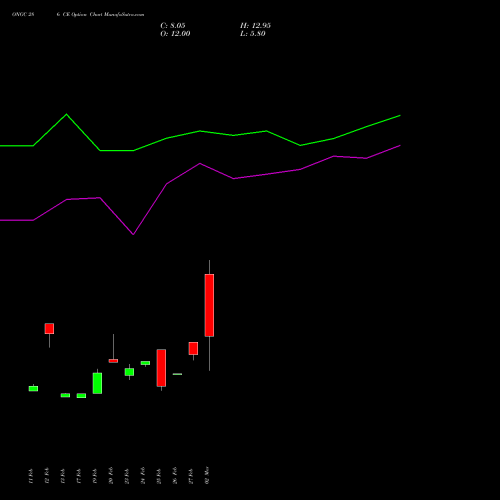Select the small green candlestick for 24 Feb

click(x=145, y=363)
